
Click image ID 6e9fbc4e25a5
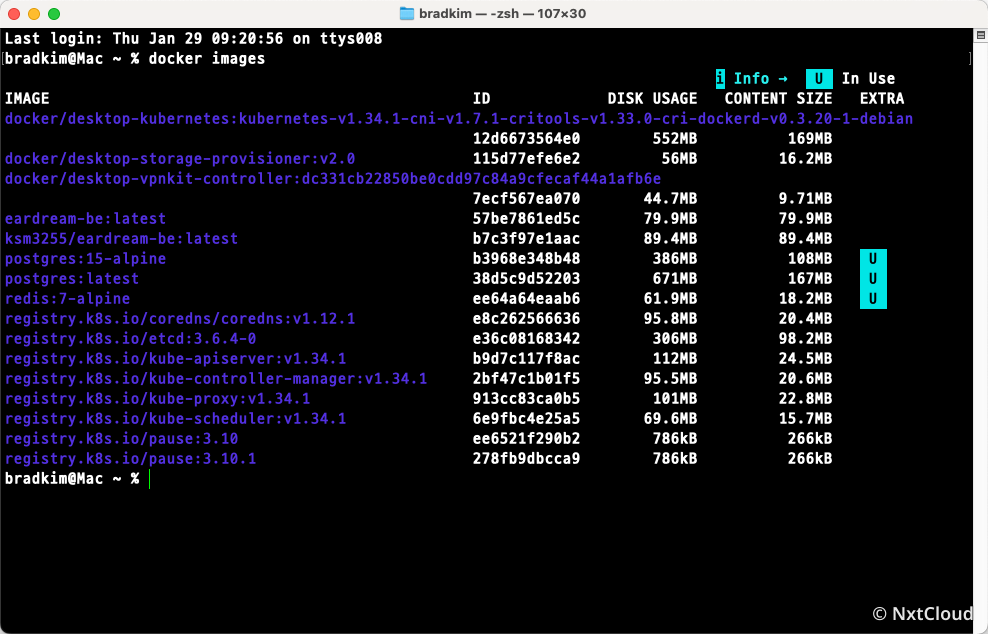(x=526, y=418)
